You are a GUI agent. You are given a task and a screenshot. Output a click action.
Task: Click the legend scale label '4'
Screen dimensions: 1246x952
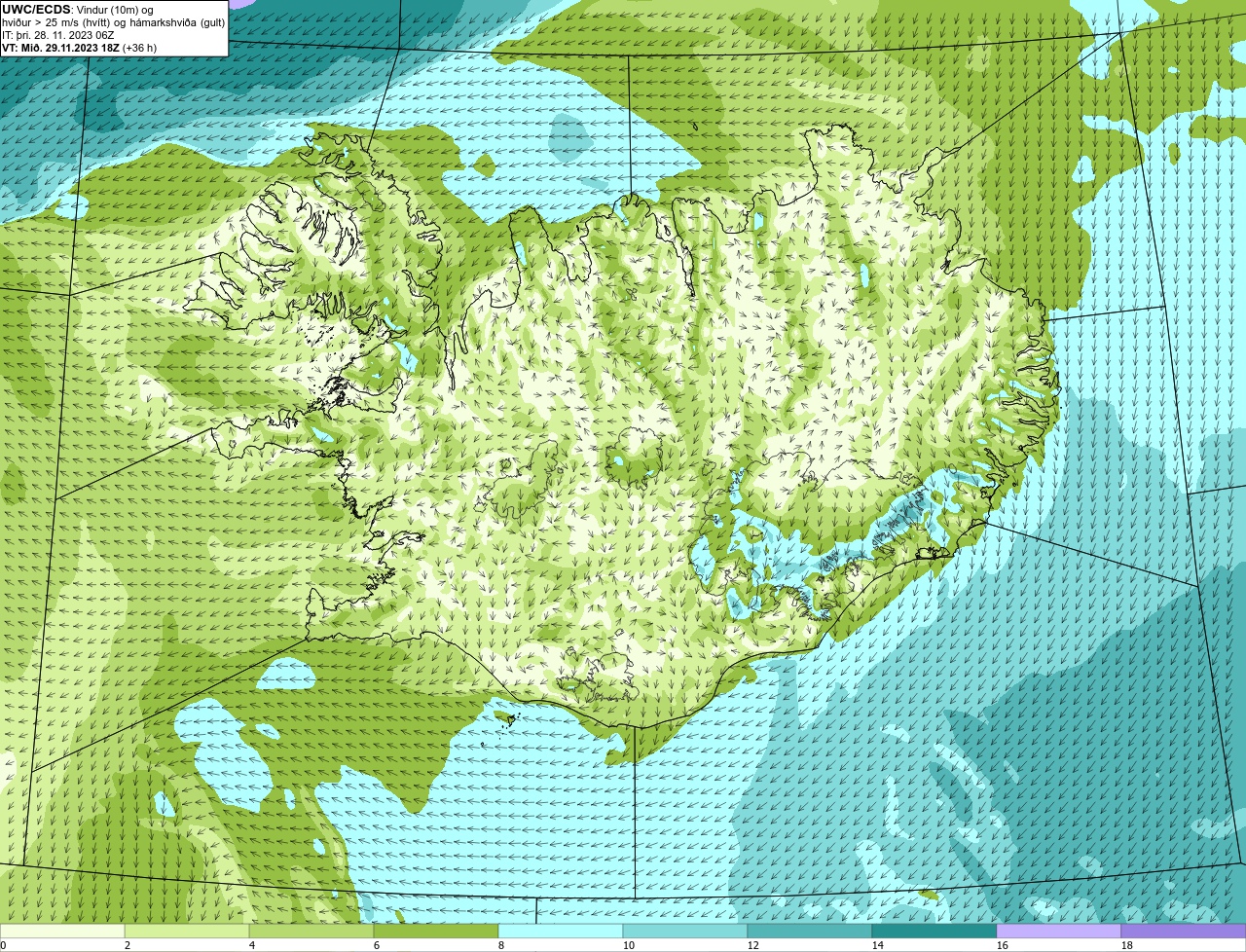point(252,945)
